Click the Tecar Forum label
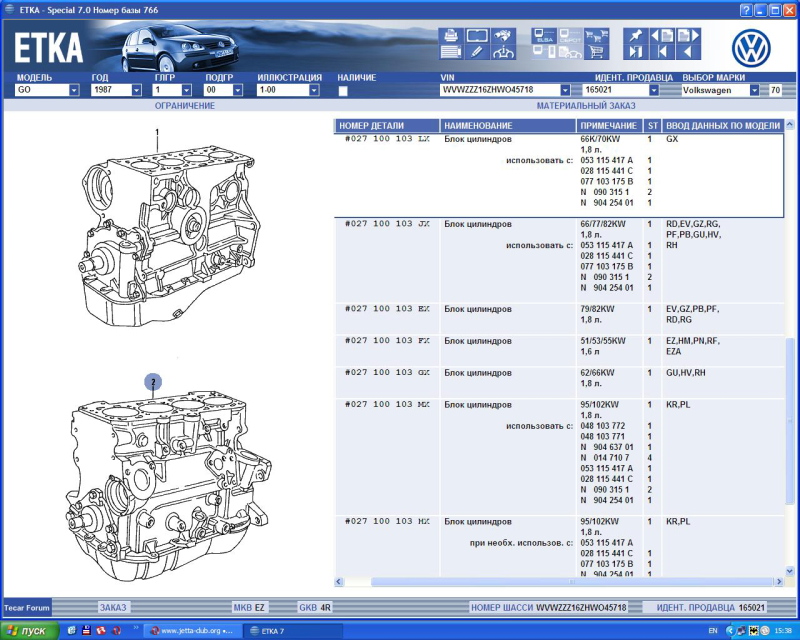The image size is (800, 640). tap(27, 607)
